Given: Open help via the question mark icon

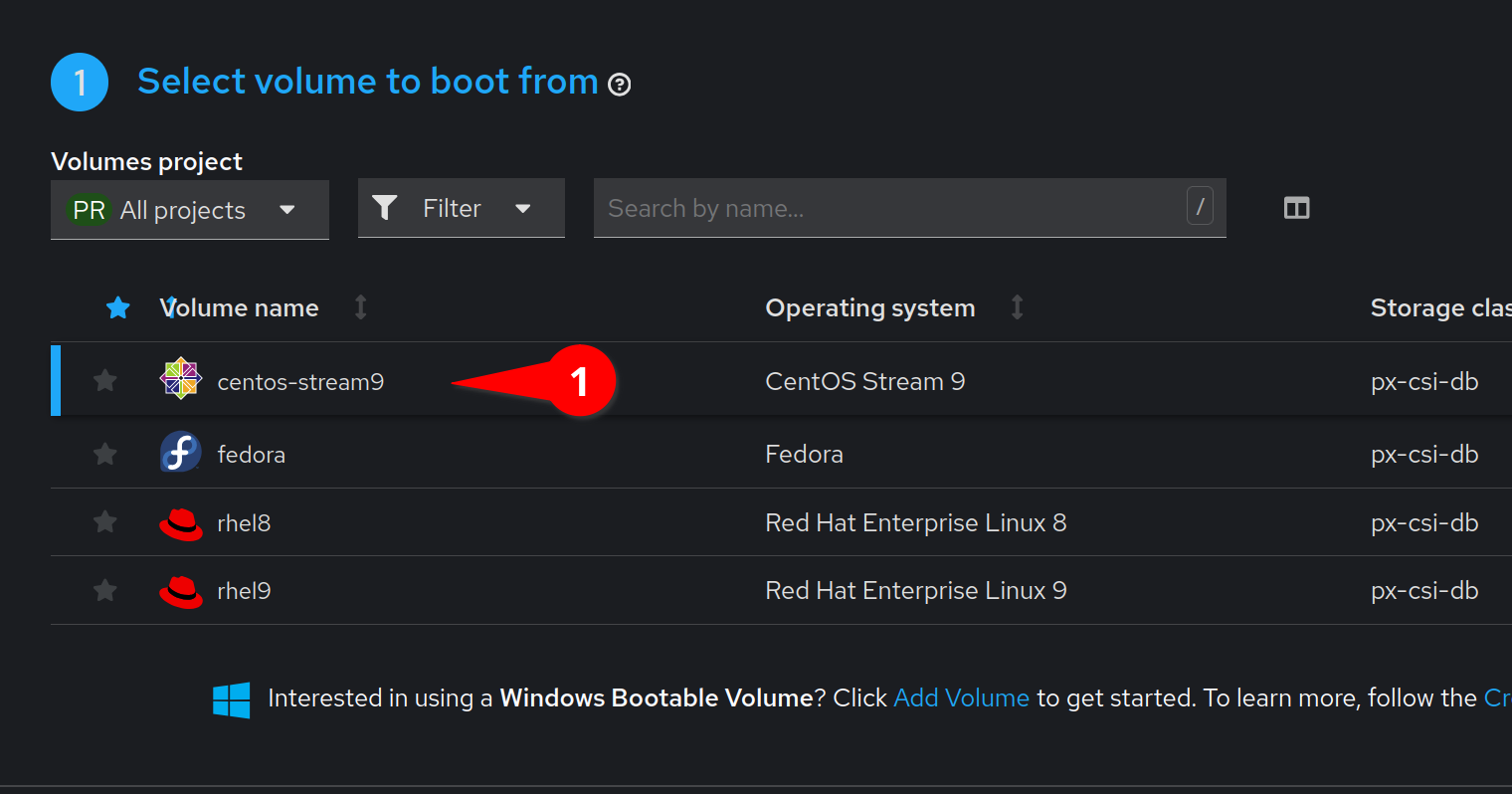Looking at the screenshot, I should pyautogui.click(x=620, y=86).
